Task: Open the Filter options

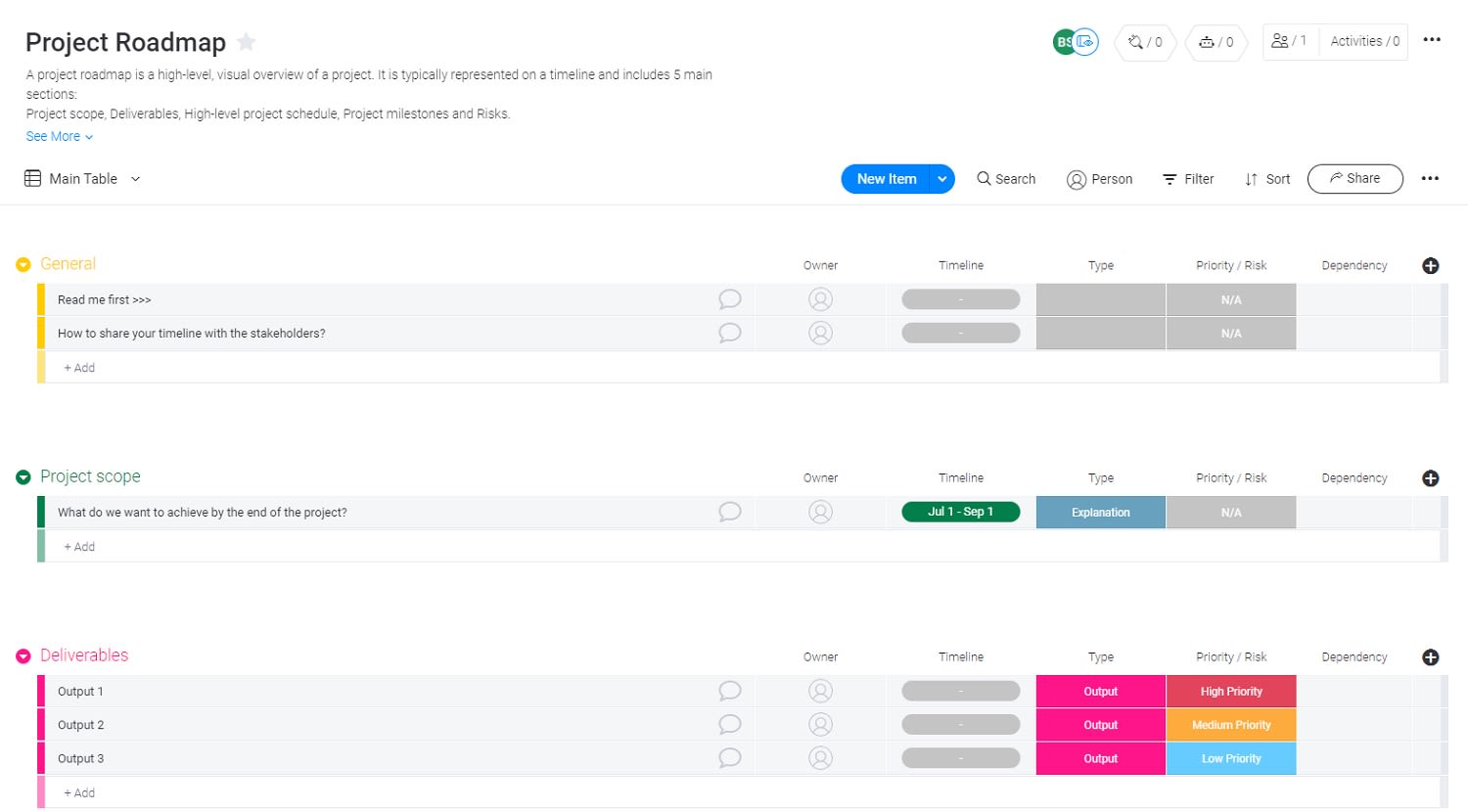Action: (x=1188, y=179)
